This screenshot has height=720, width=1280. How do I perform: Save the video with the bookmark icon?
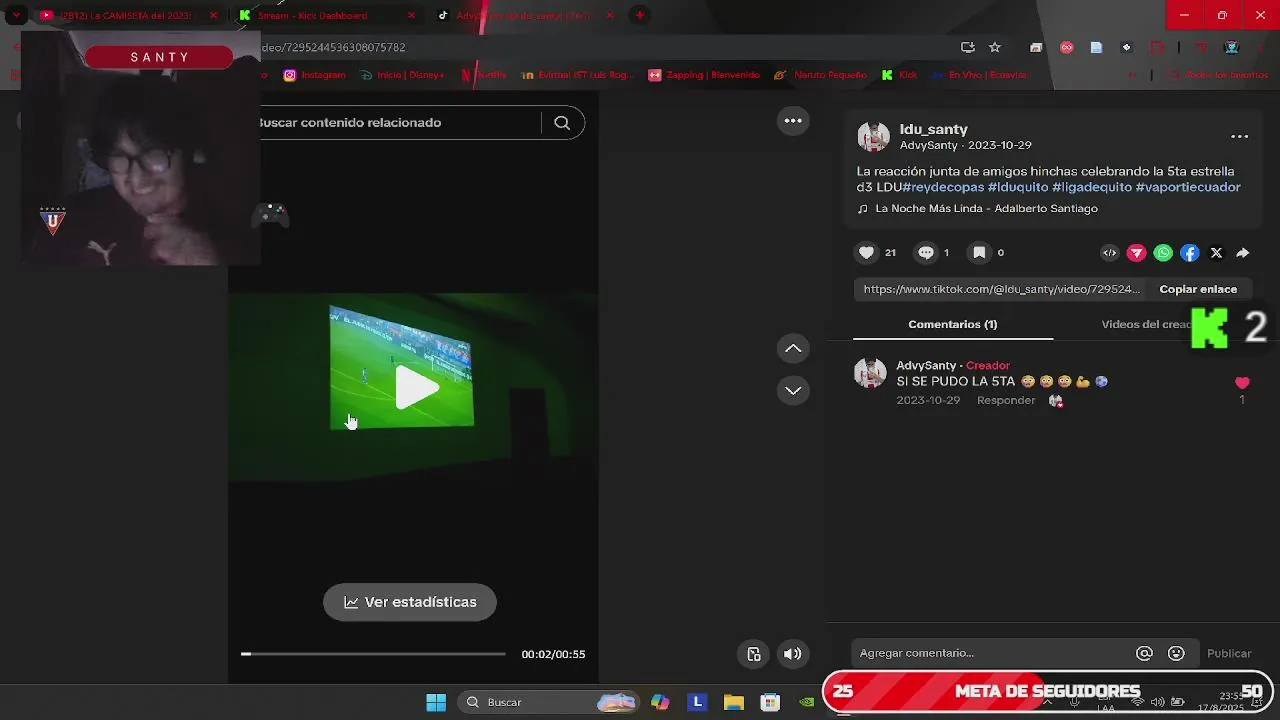980,253
